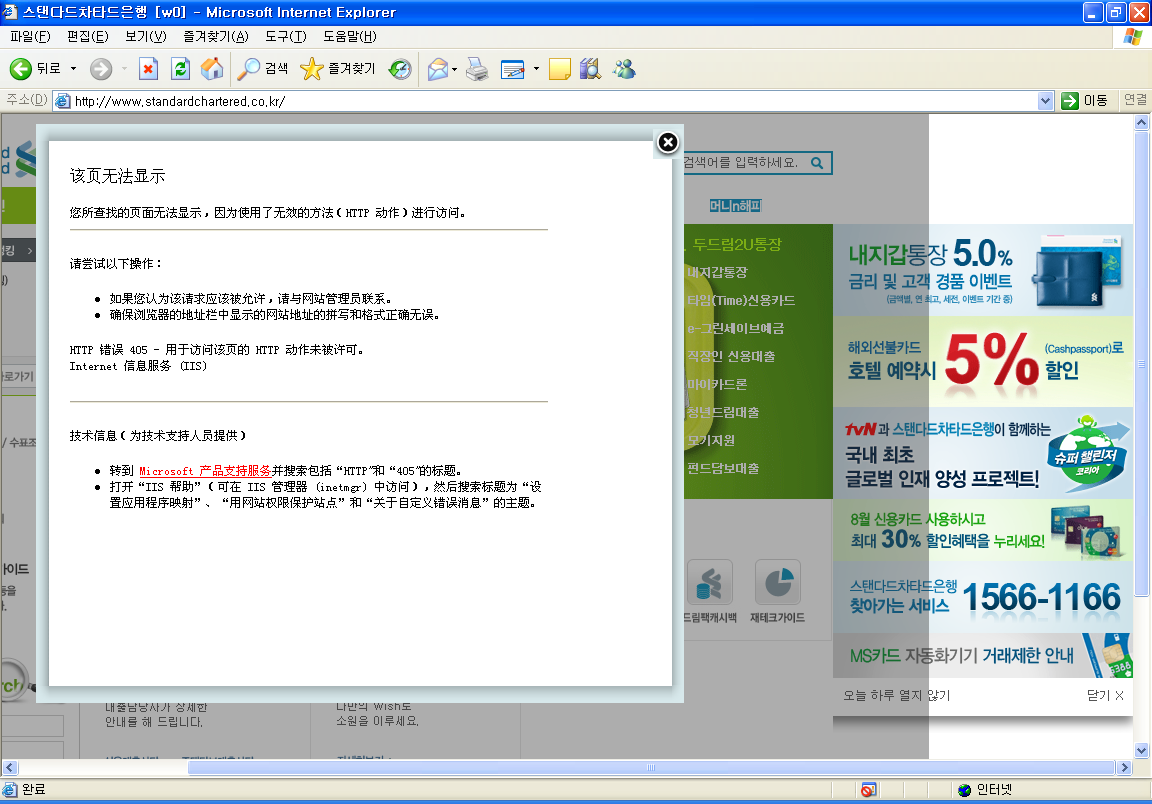Click the 이동 (Go) button
The height and width of the screenshot is (804, 1152).
pyautogui.click(x=1085, y=101)
